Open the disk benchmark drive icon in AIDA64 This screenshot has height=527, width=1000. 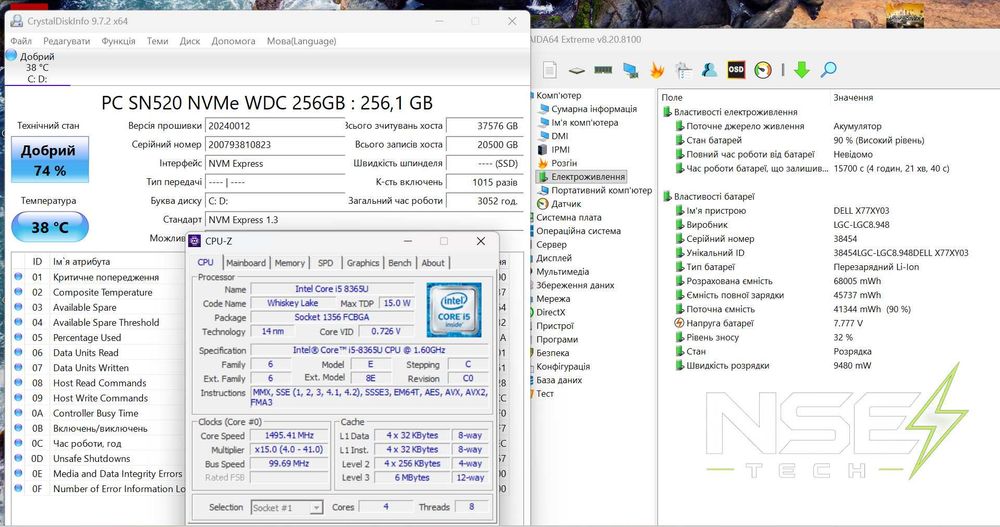click(577, 70)
